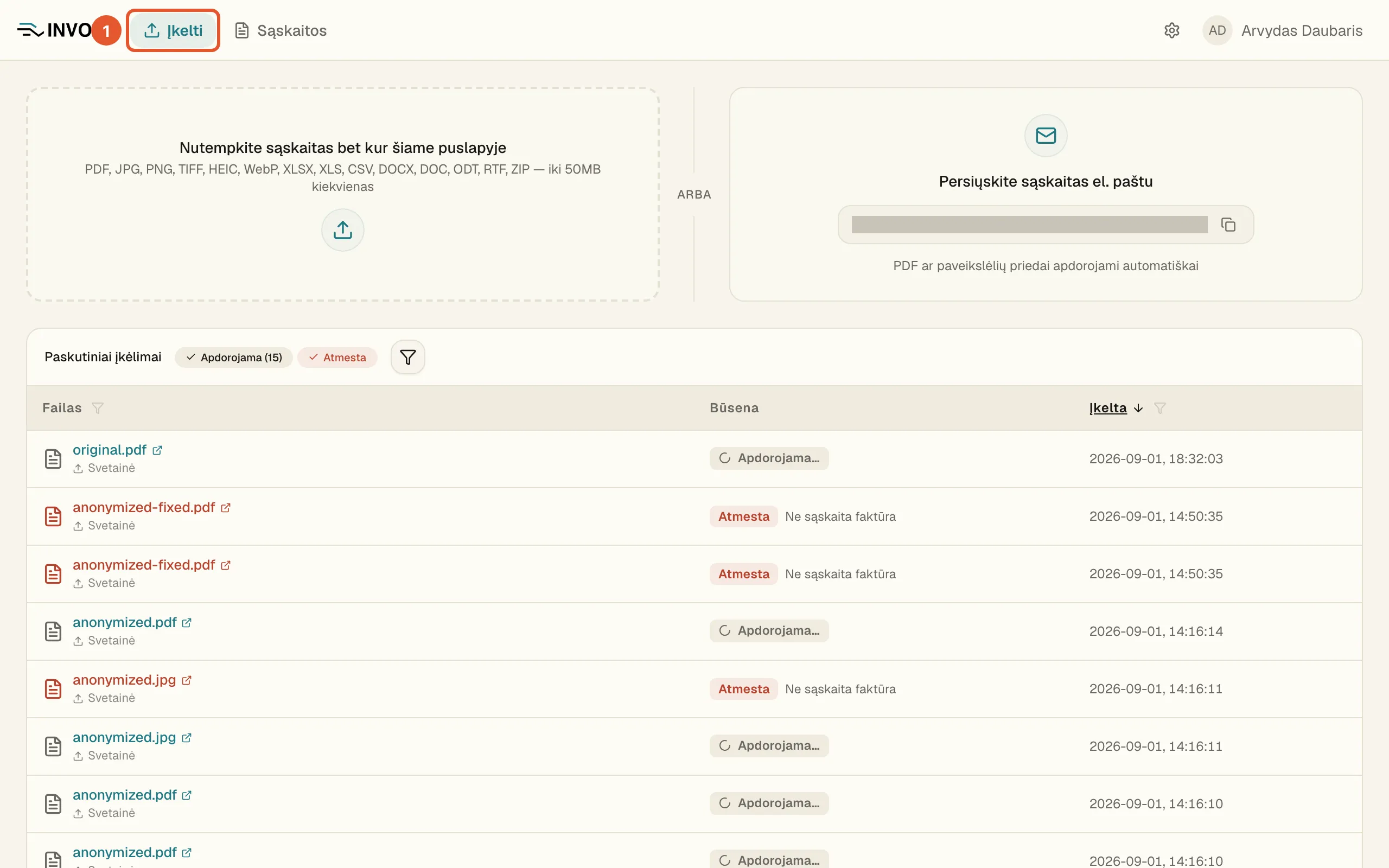Switch to the Sąskaitos tab
Viewport: 1389px width, 868px height.
pyautogui.click(x=281, y=30)
